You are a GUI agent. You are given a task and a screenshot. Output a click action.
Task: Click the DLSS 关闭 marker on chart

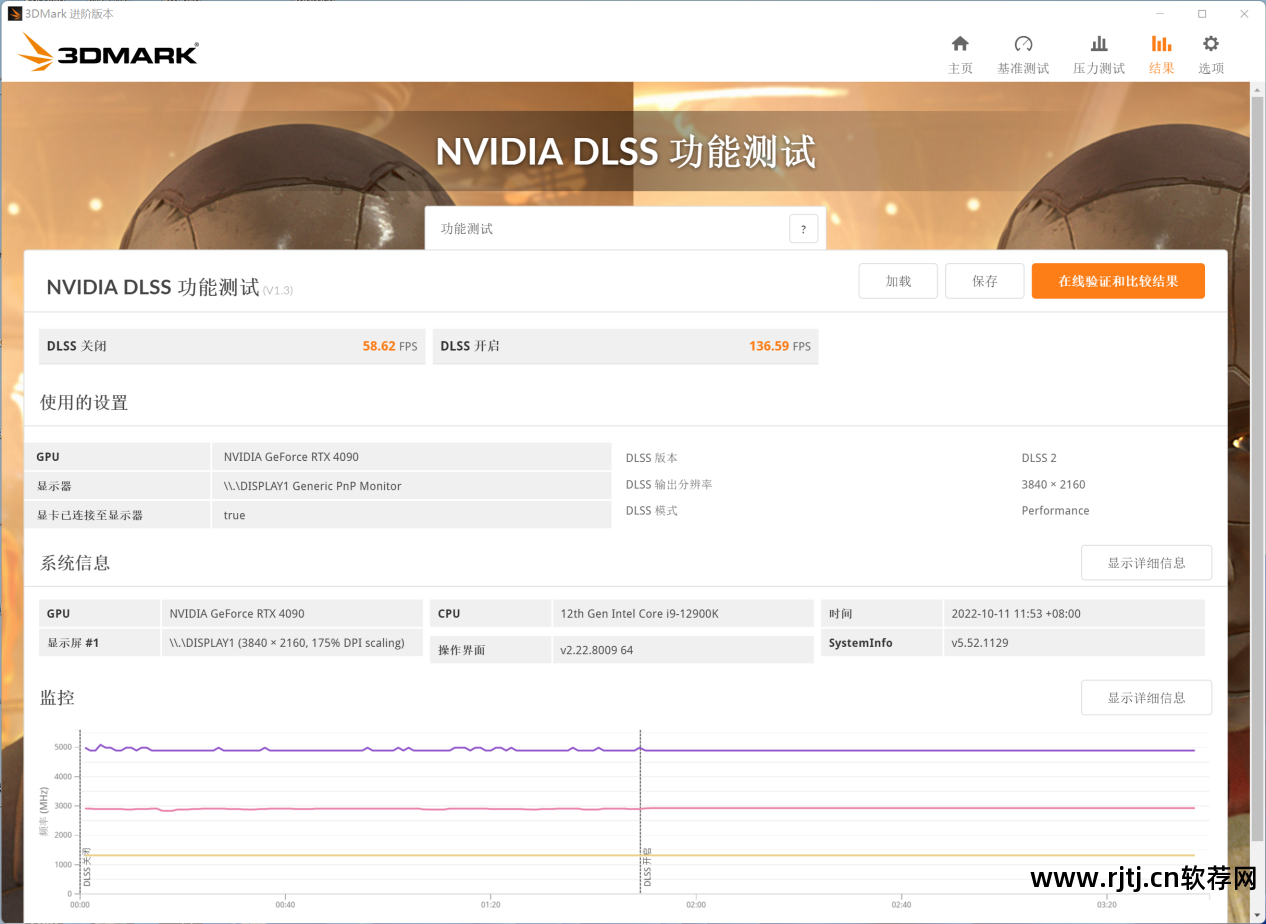pyautogui.click(x=87, y=866)
